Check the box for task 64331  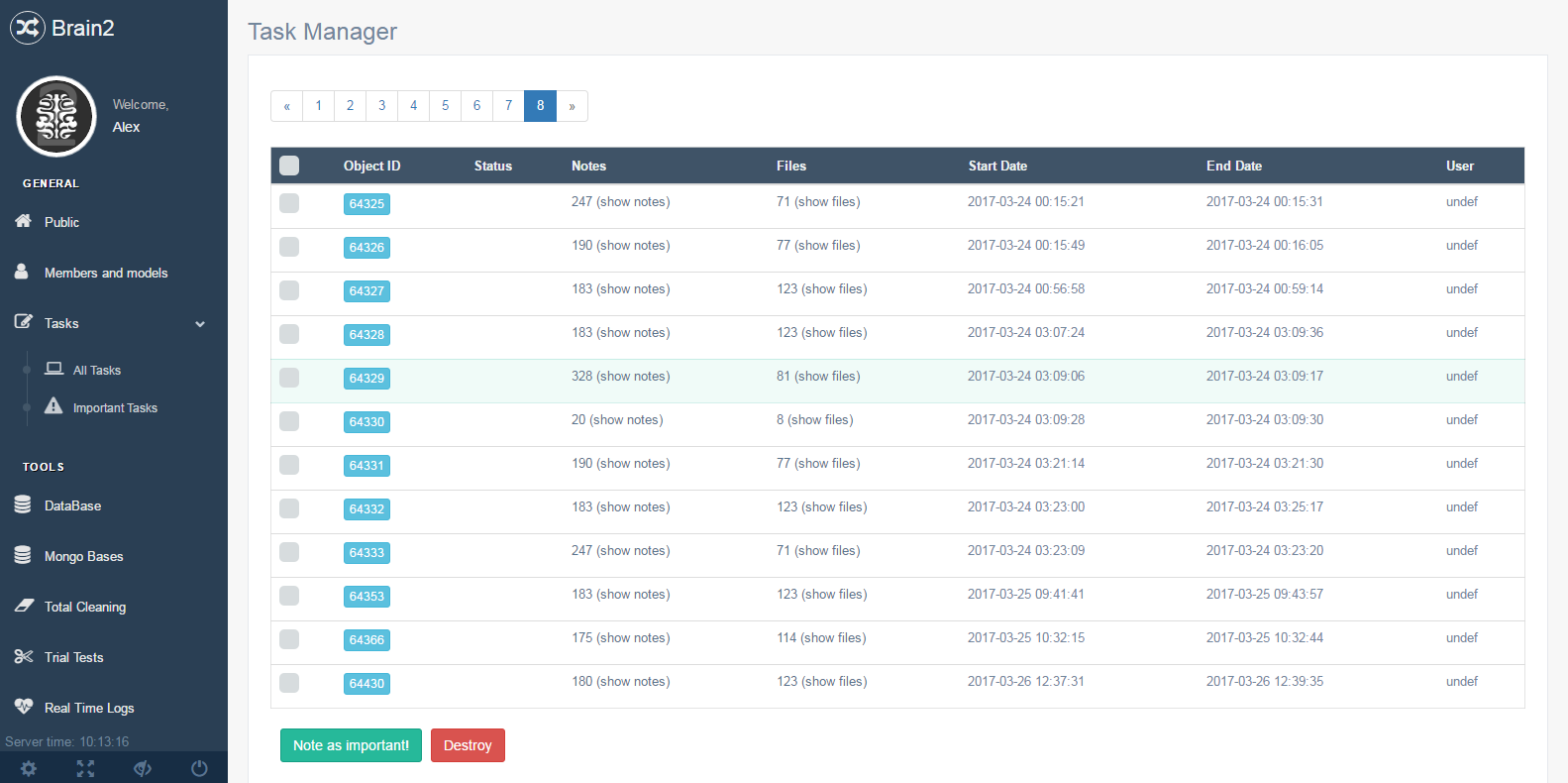pyautogui.click(x=289, y=465)
